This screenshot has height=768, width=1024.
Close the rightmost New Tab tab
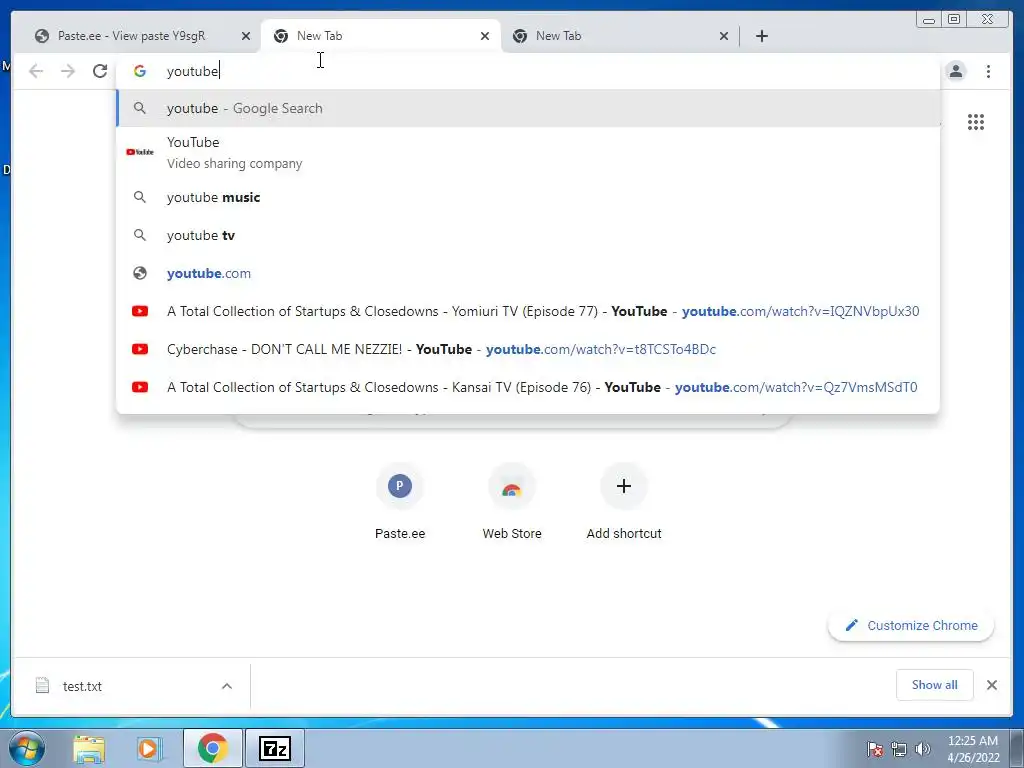coord(724,36)
